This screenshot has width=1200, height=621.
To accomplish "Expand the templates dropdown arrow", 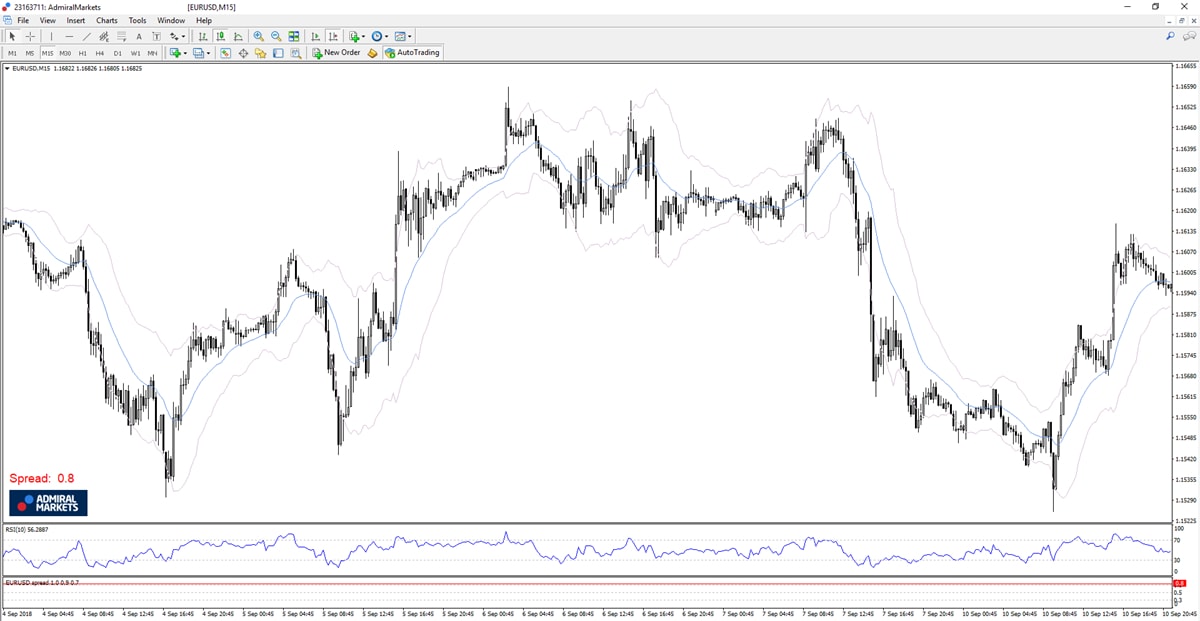I will pos(410,36).
